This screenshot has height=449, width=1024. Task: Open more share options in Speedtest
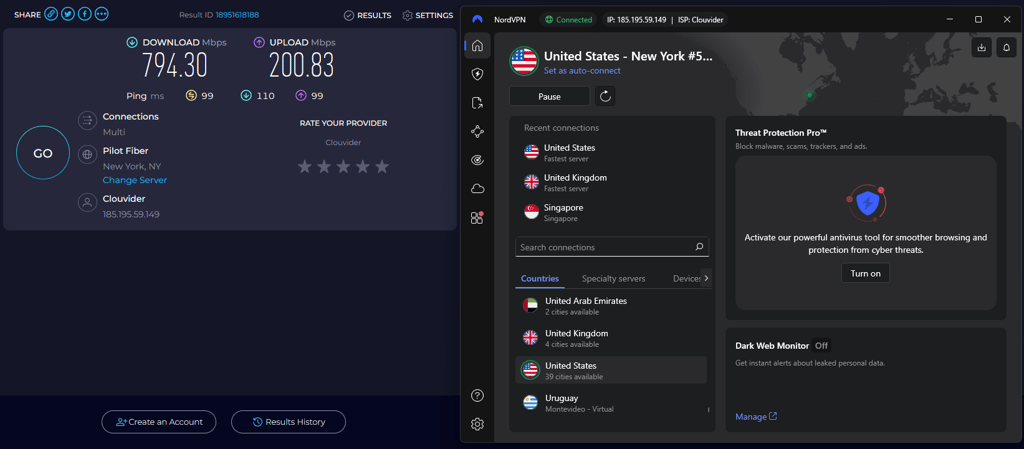[102, 14]
